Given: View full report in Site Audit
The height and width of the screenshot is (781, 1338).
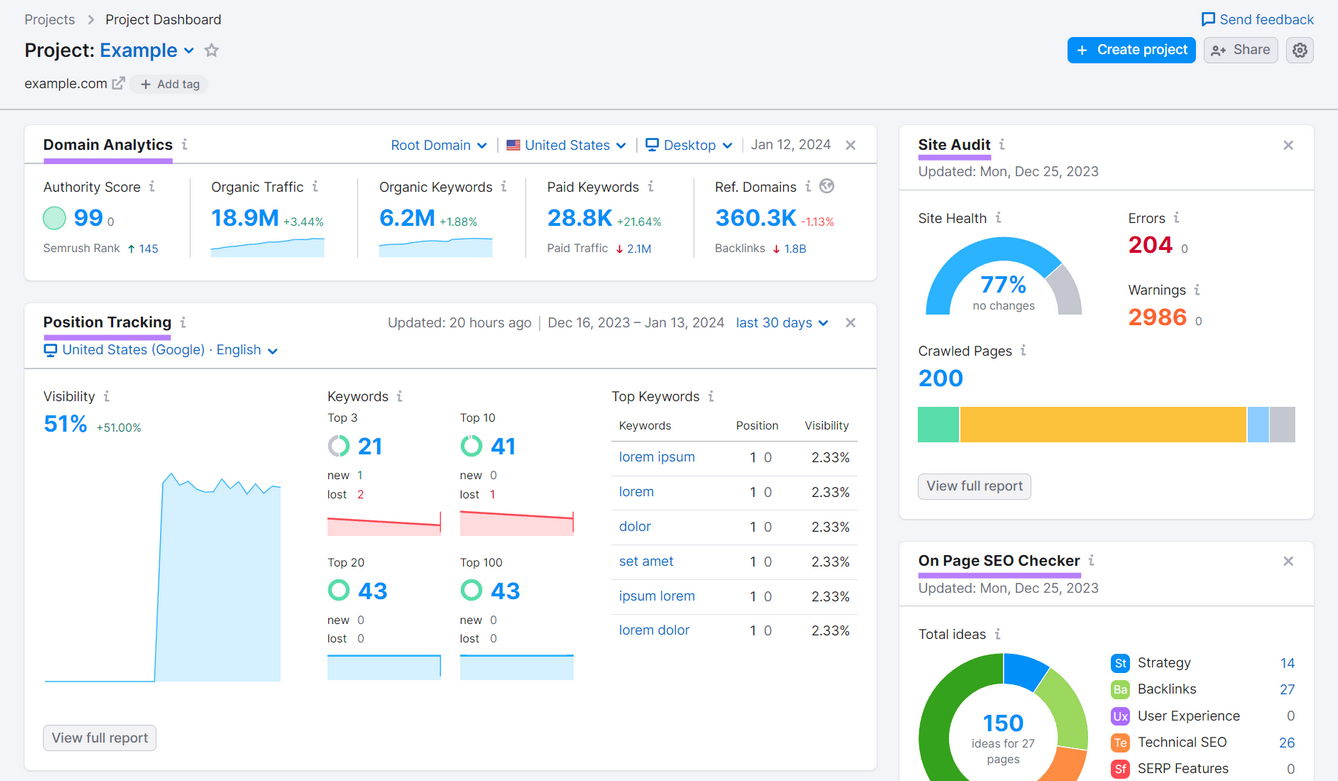Looking at the screenshot, I should point(974,486).
